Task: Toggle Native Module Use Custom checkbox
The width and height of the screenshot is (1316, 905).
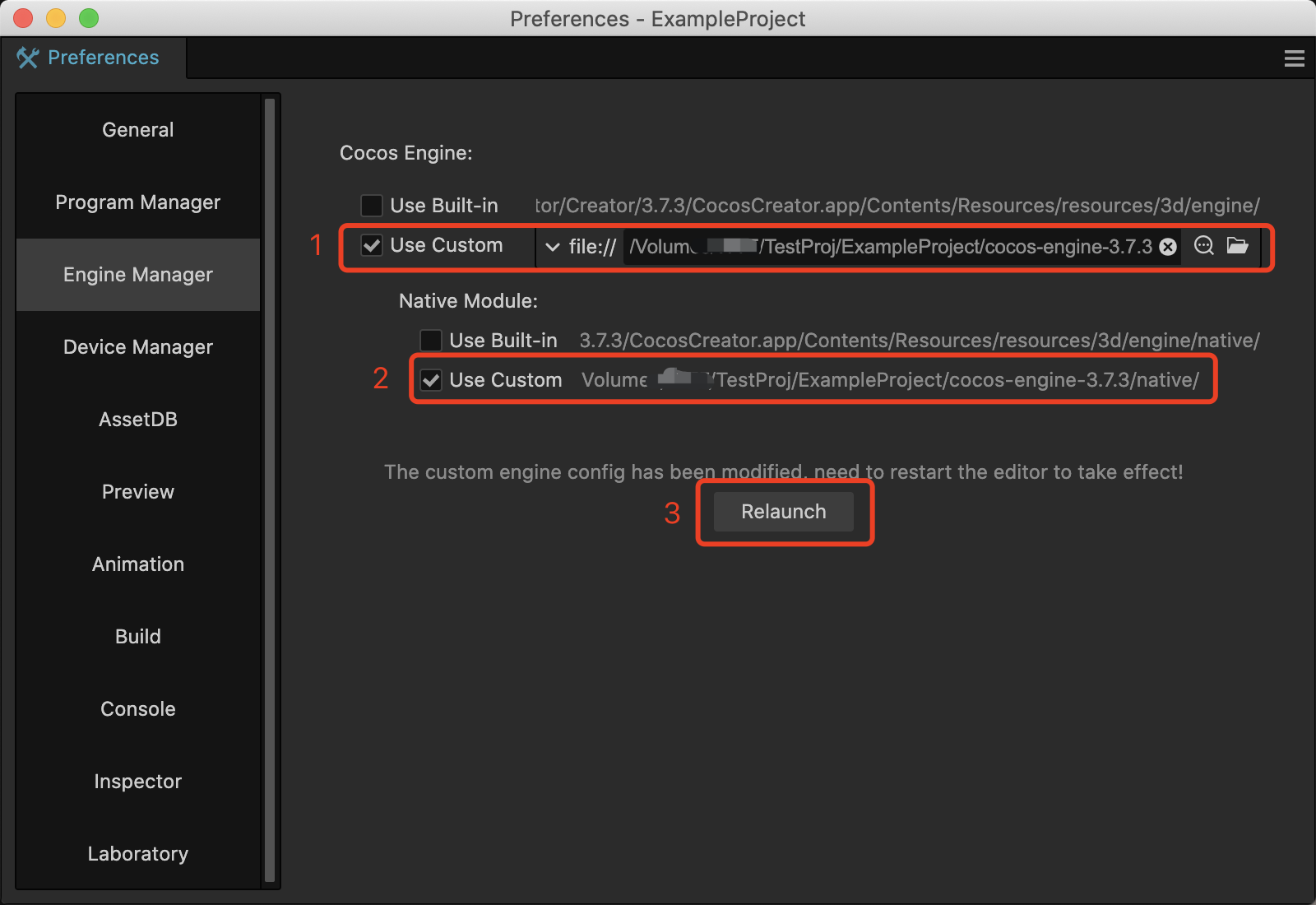Action: tap(431, 379)
